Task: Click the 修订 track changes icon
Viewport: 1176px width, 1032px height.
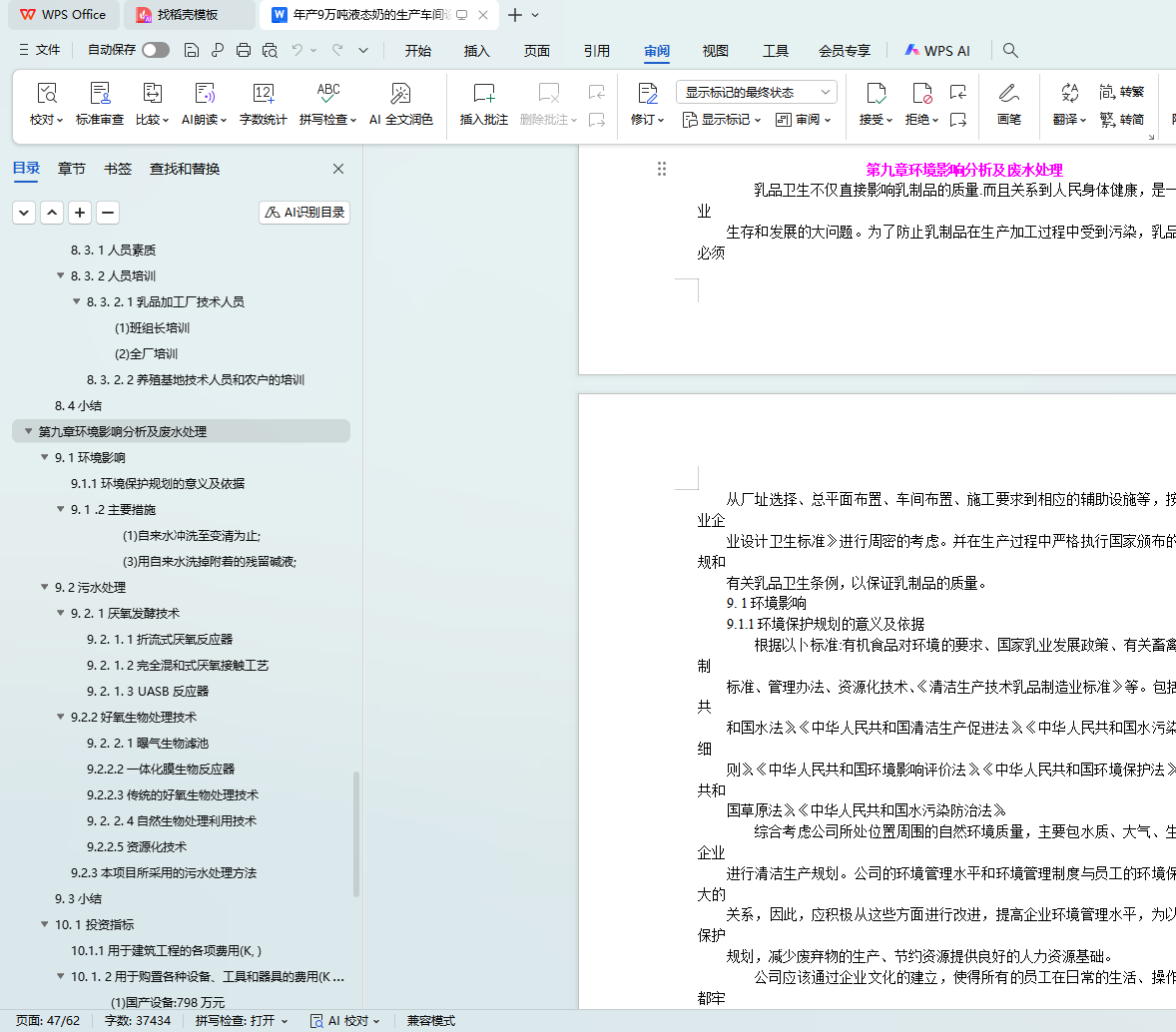Action: (647, 95)
